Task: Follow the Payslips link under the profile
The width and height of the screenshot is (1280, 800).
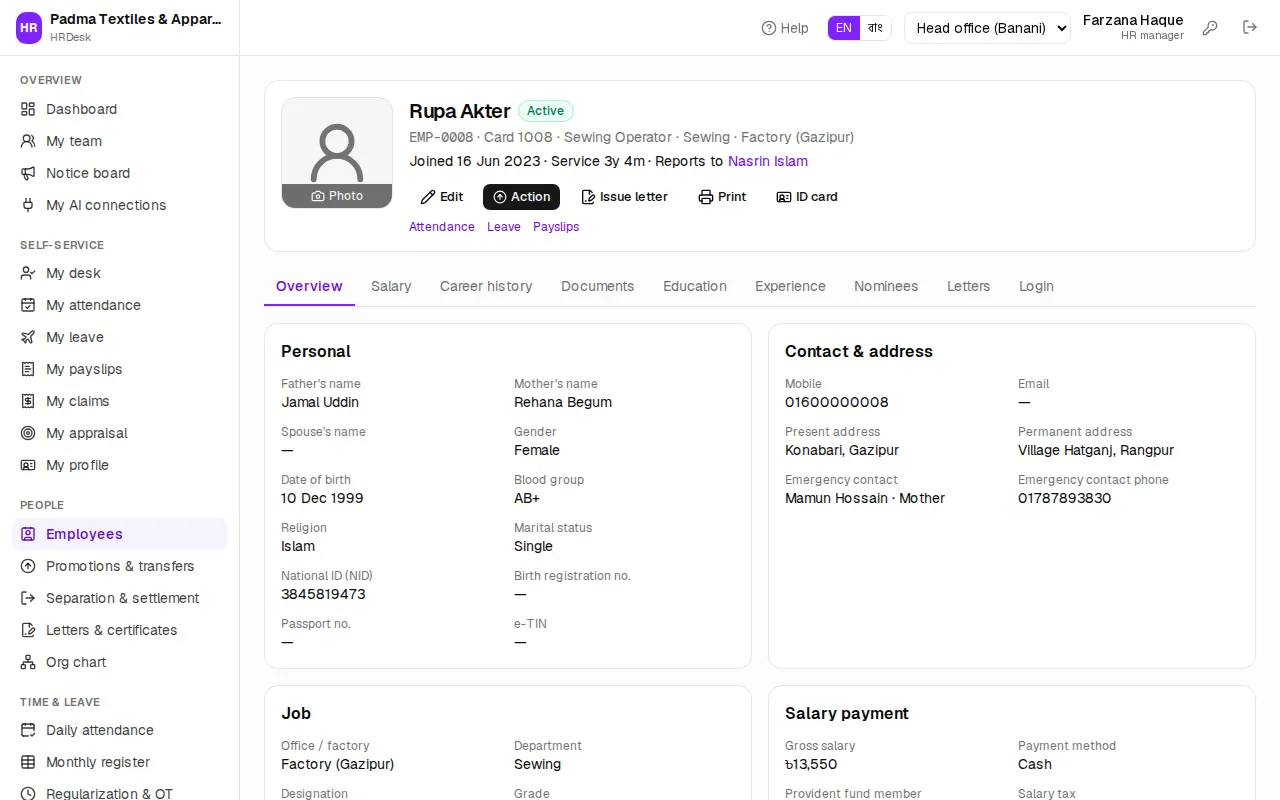Action: coord(556,227)
